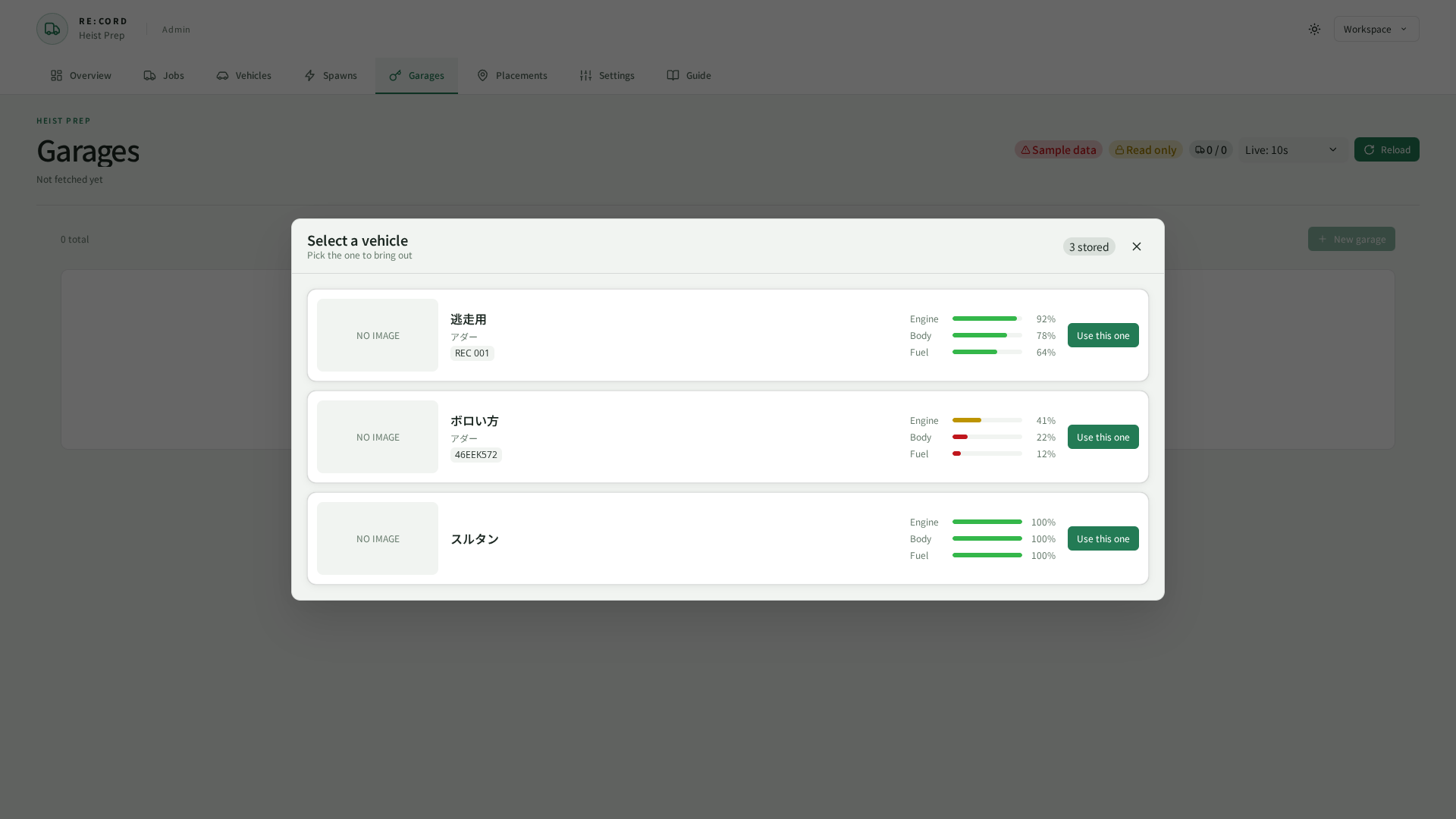Click the Placements map pin icon
This screenshot has height=819, width=1456.
(x=482, y=76)
